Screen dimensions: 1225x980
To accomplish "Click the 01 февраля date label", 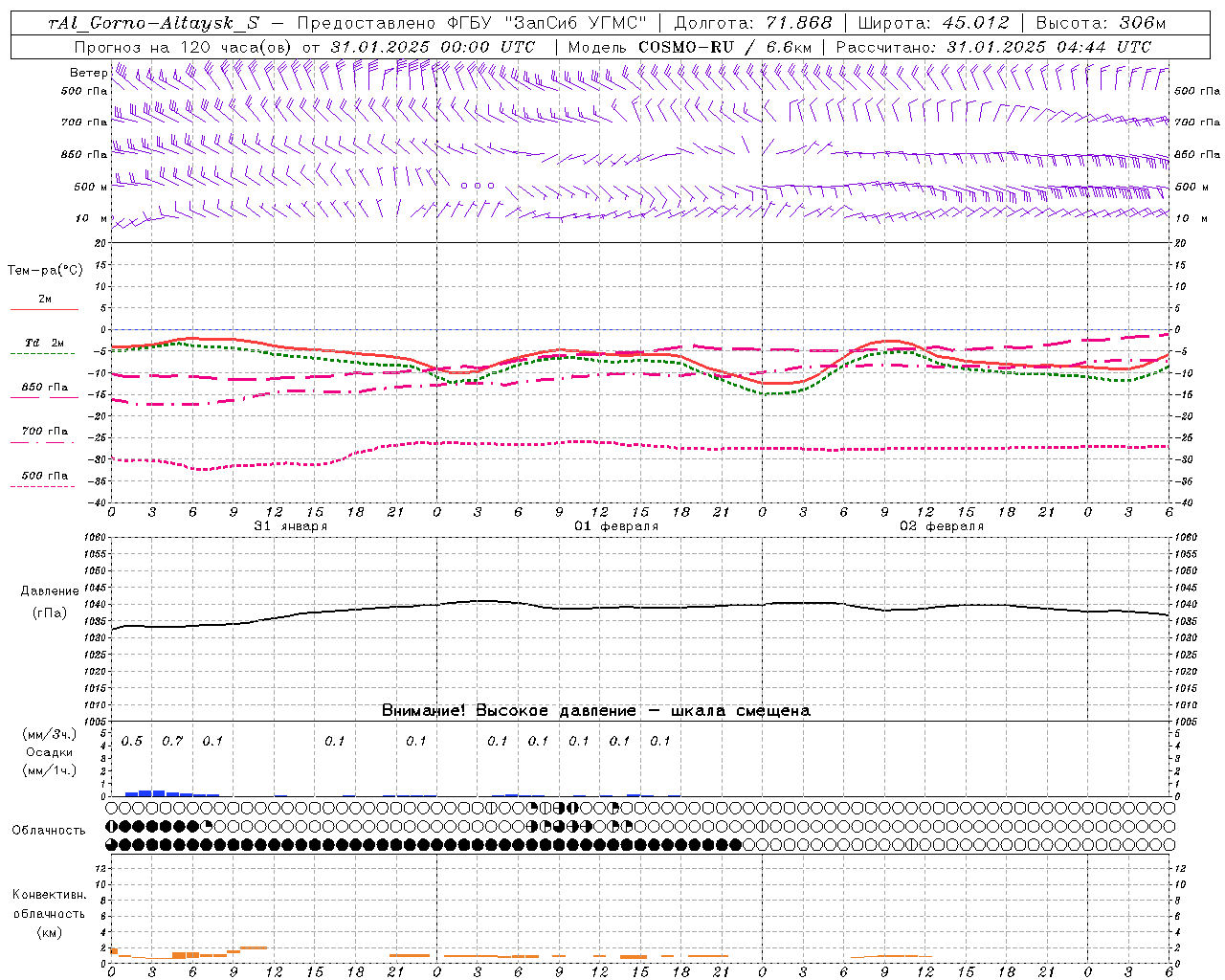I will coord(615,526).
